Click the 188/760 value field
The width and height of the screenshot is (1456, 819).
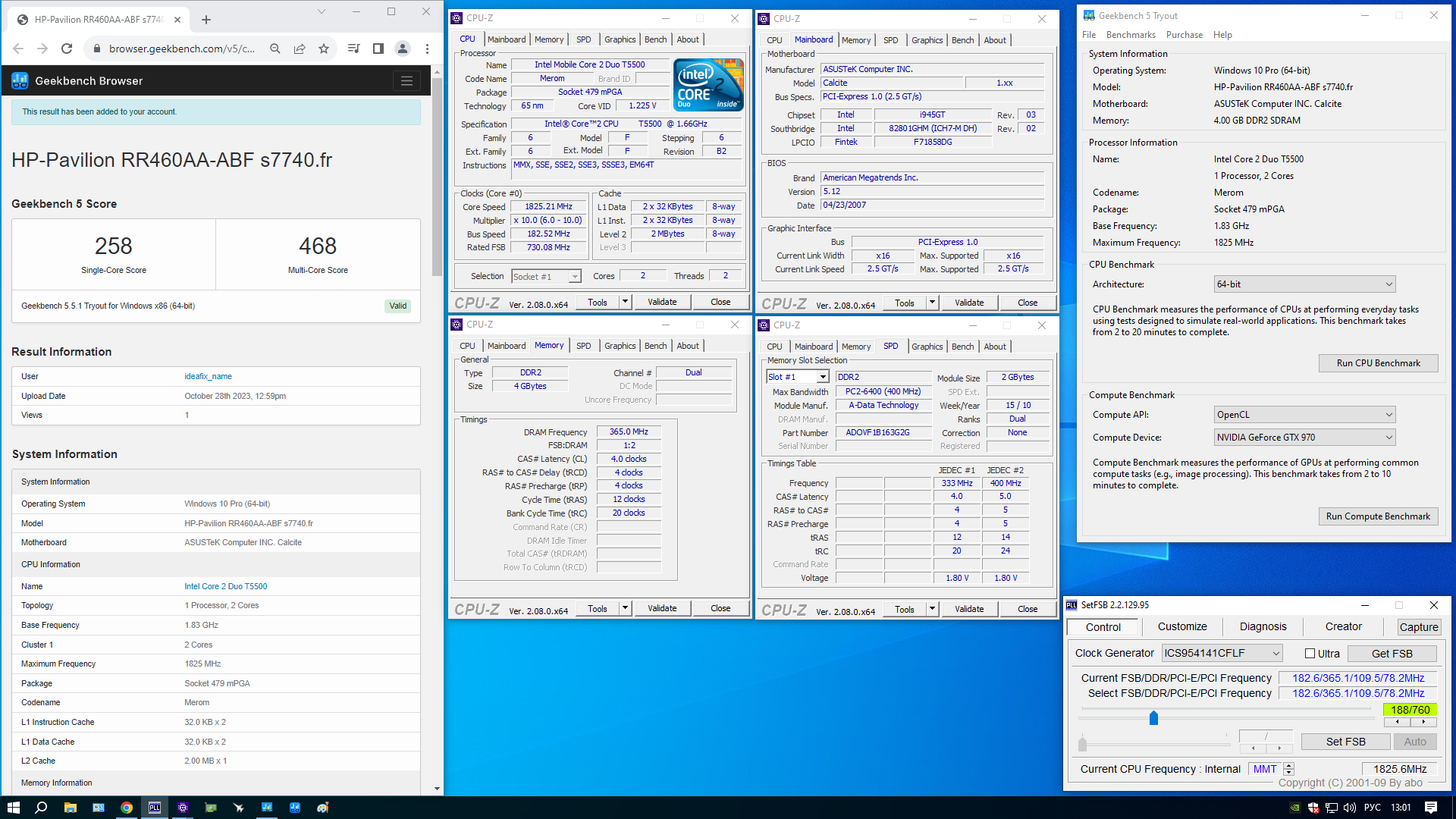[1410, 710]
